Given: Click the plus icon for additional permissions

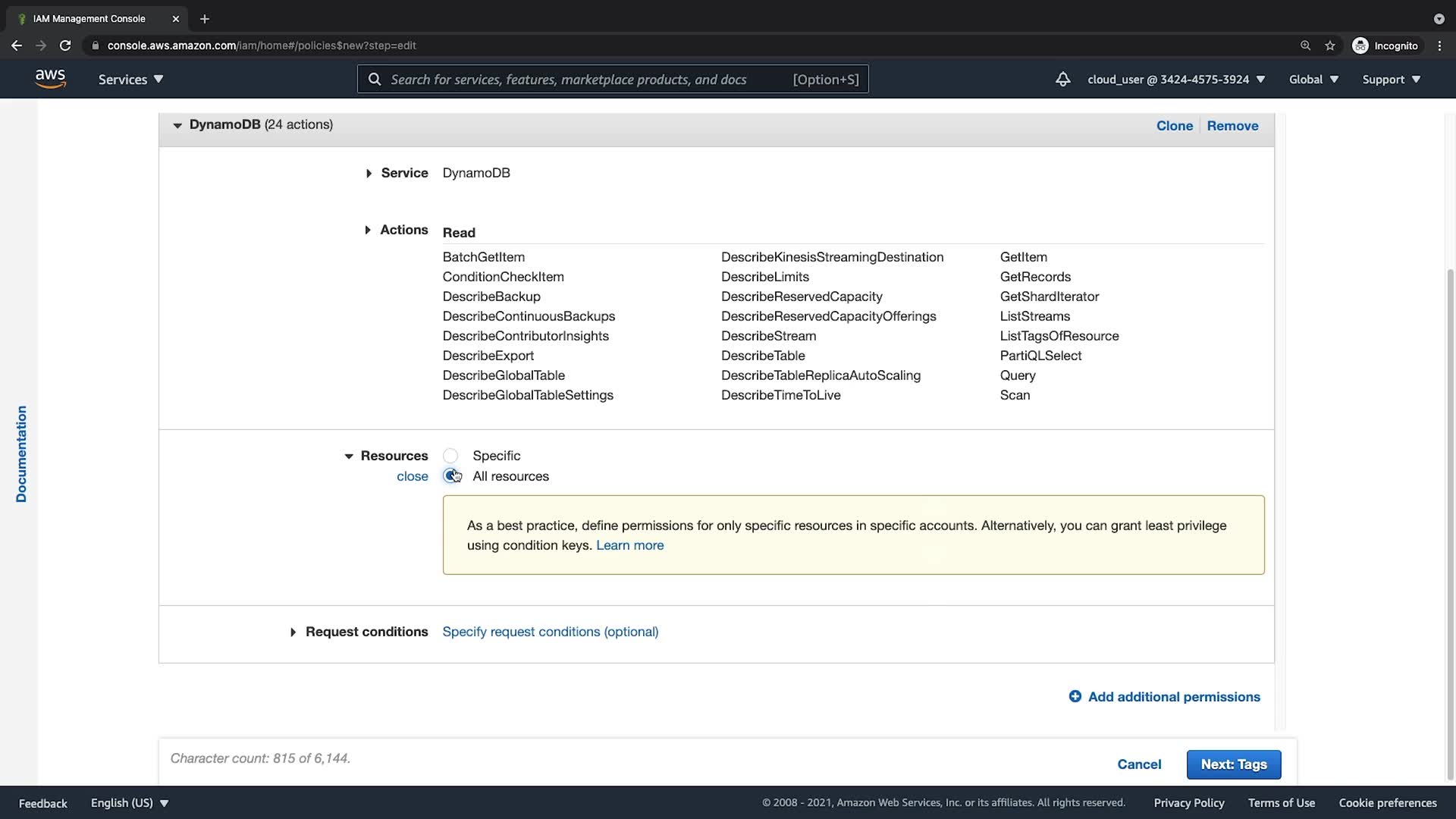Looking at the screenshot, I should [1075, 696].
